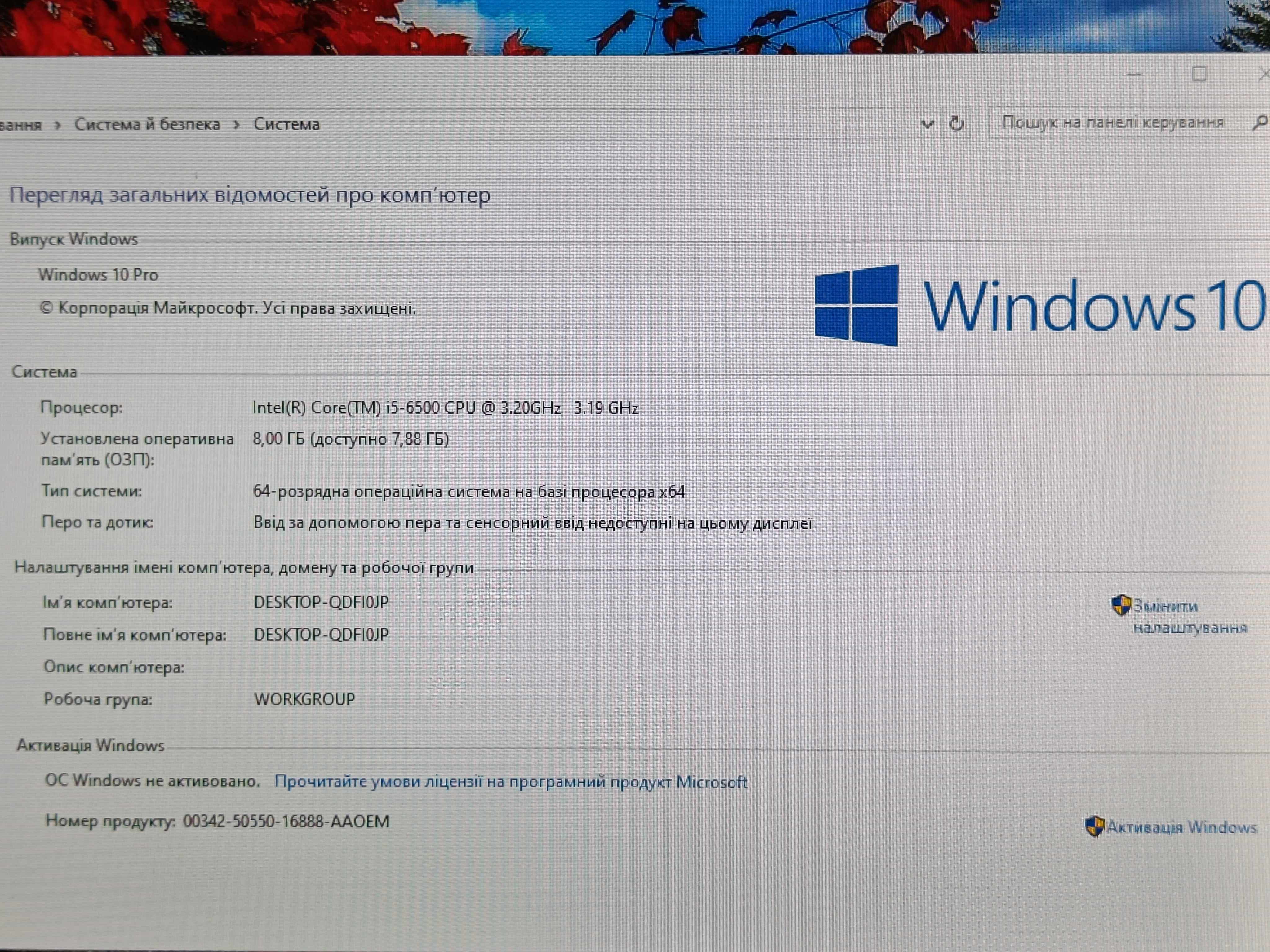Click "Windows 10 Pro" edition text

pyautogui.click(x=98, y=275)
